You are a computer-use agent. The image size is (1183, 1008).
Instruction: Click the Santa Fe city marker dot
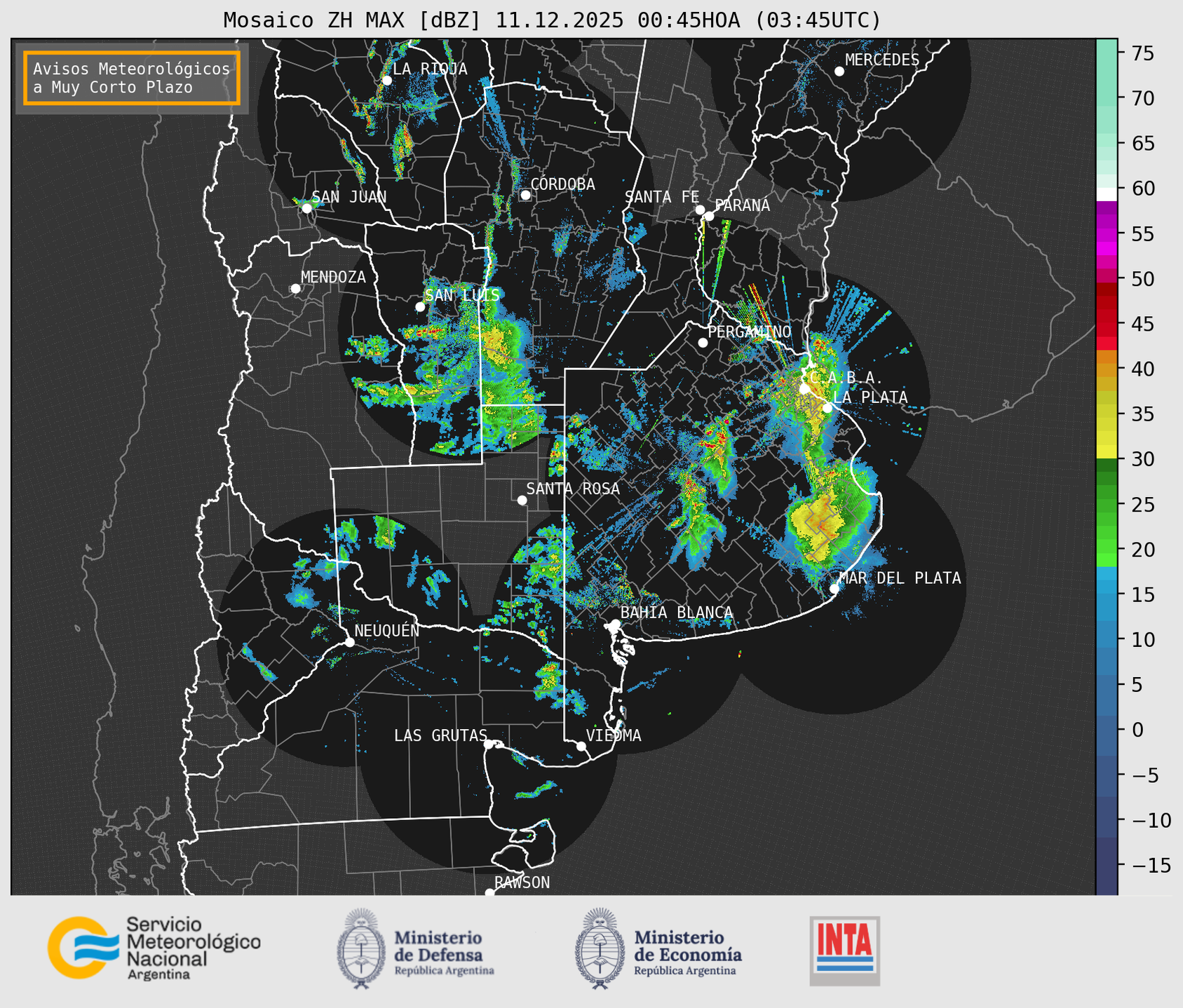700,210
